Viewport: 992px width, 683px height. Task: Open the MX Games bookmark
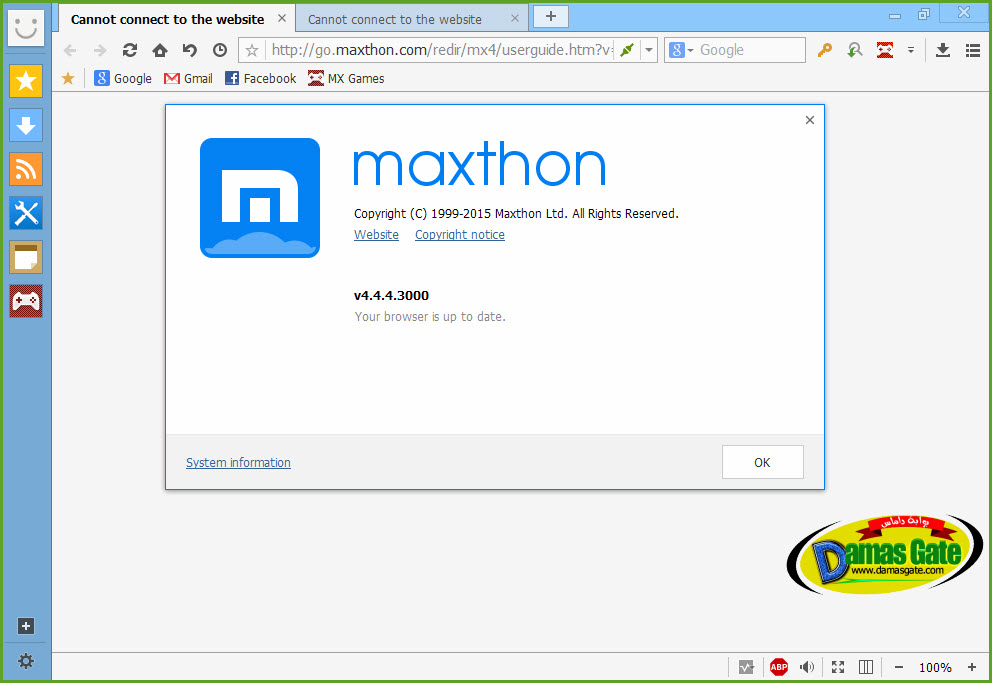[x=346, y=78]
